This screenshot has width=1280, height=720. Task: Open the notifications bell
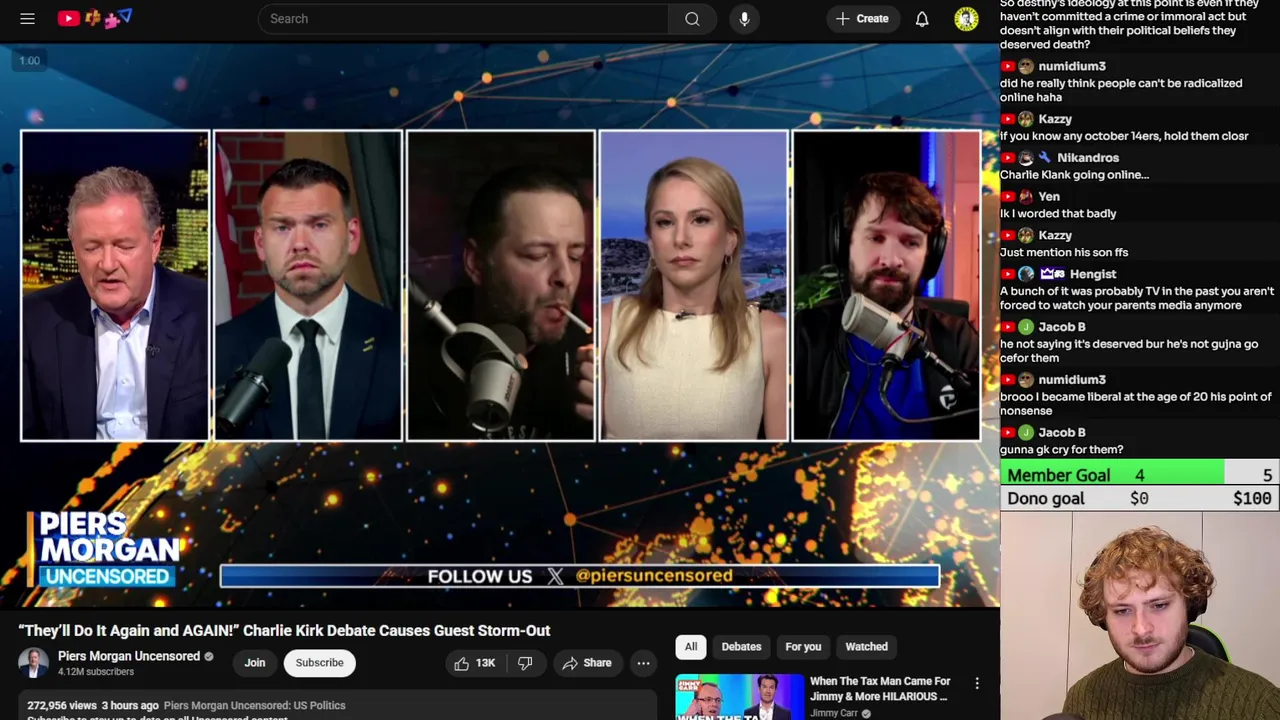click(x=922, y=19)
